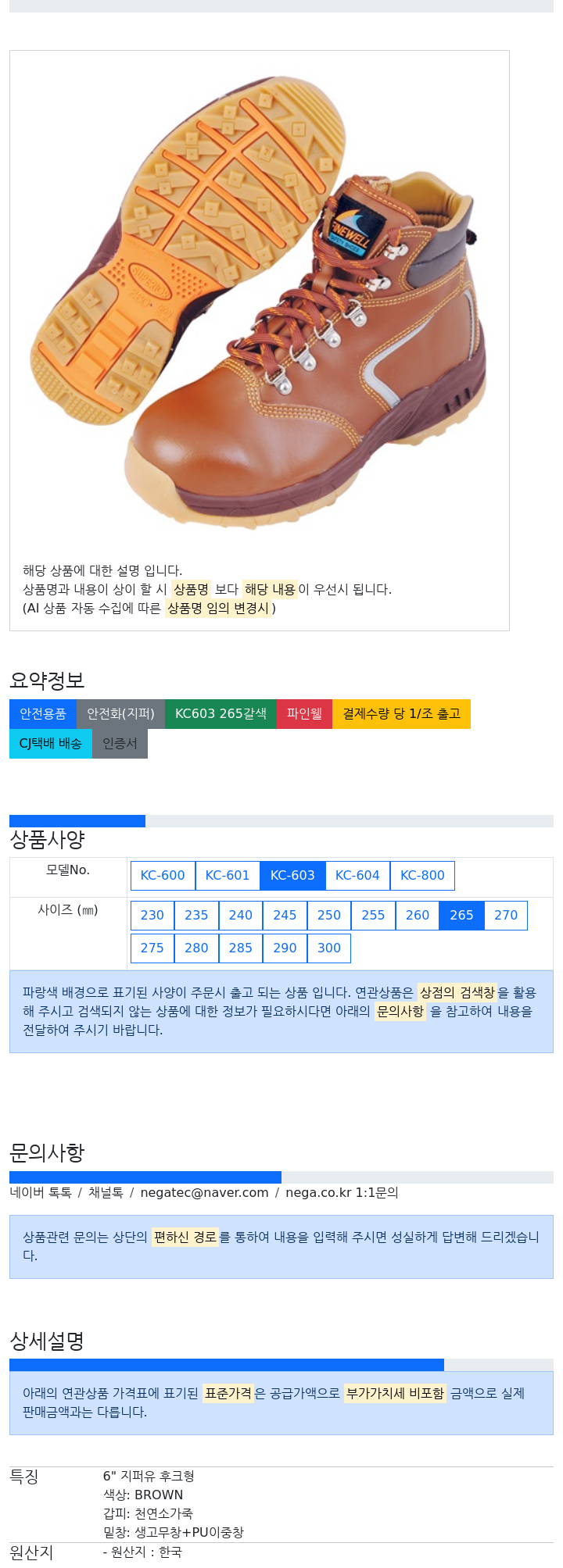The height and width of the screenshot is (1568, 563).
Task: Switch to model KC-800
Action: [422, 876]
